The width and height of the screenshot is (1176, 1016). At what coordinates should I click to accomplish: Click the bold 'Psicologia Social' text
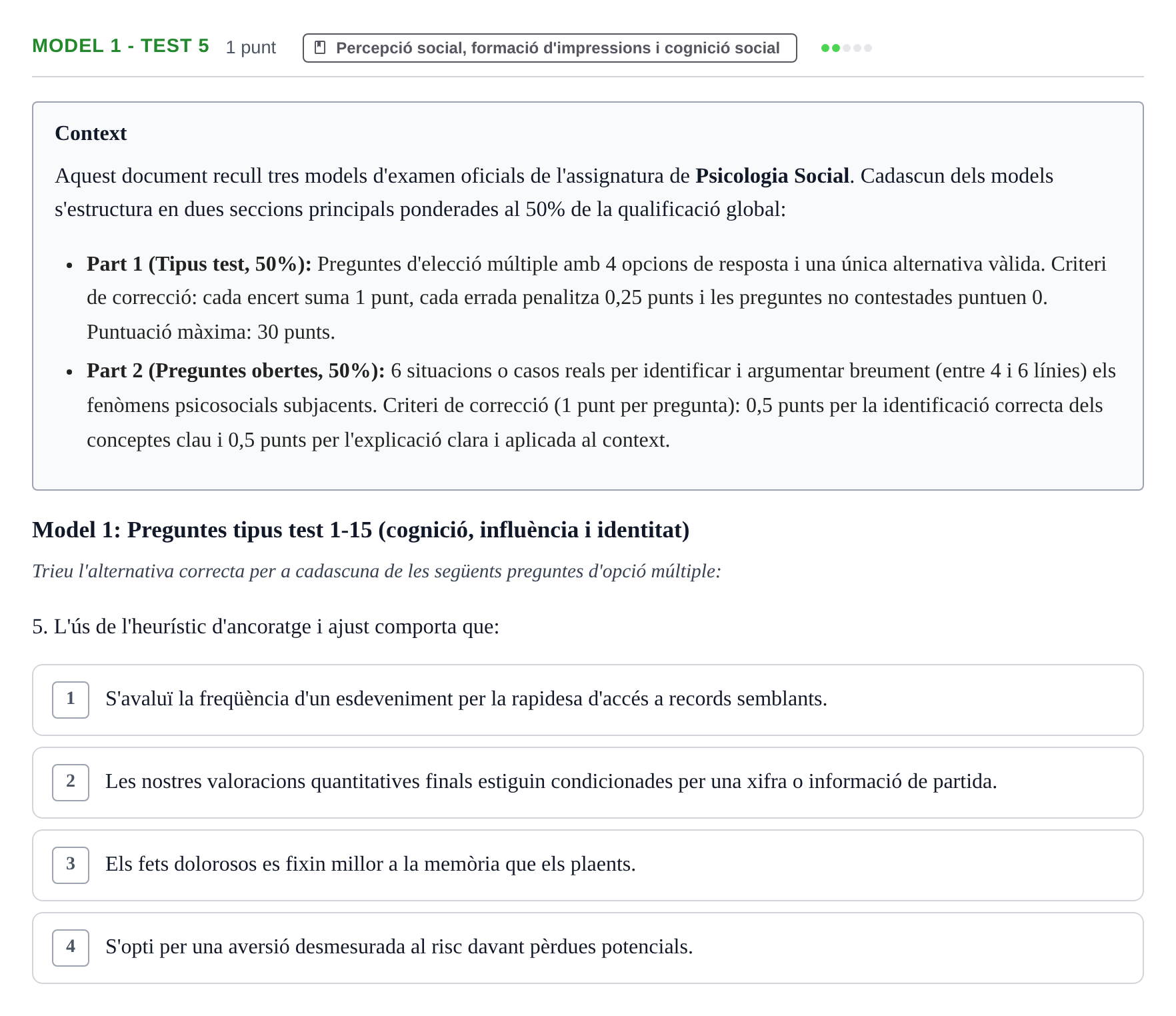[772, 176]
